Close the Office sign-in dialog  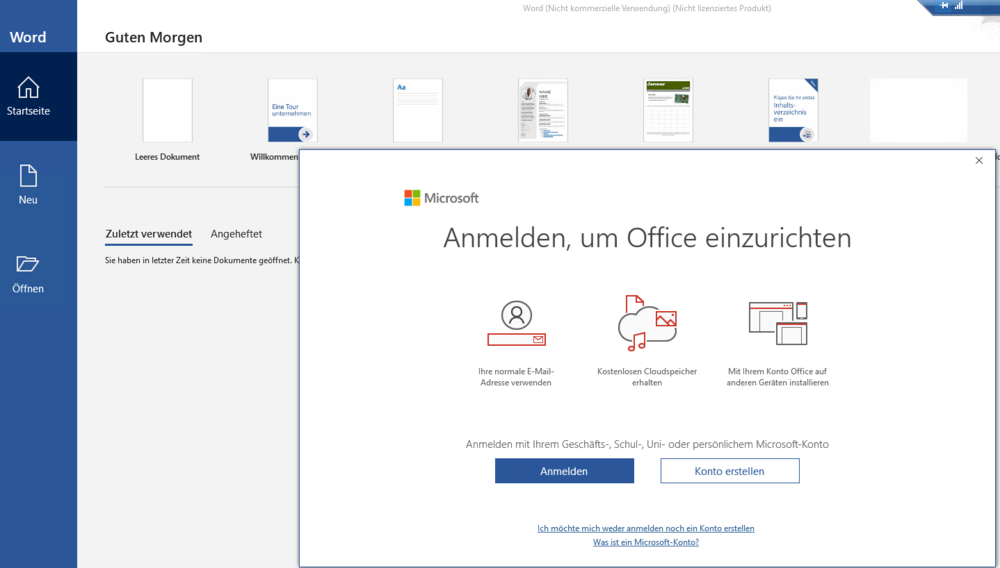(979, 160)
